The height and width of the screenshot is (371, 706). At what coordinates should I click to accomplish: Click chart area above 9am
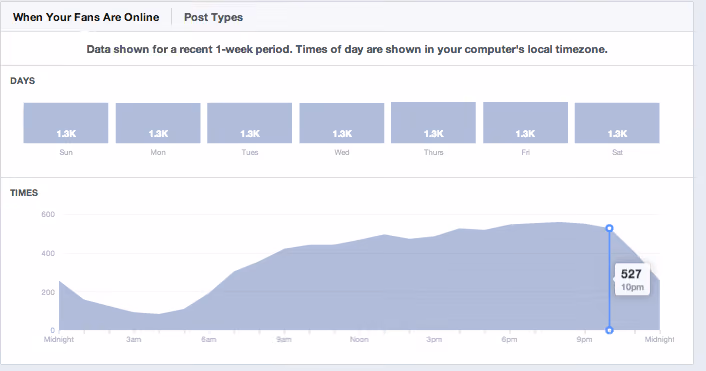point(284,288)
